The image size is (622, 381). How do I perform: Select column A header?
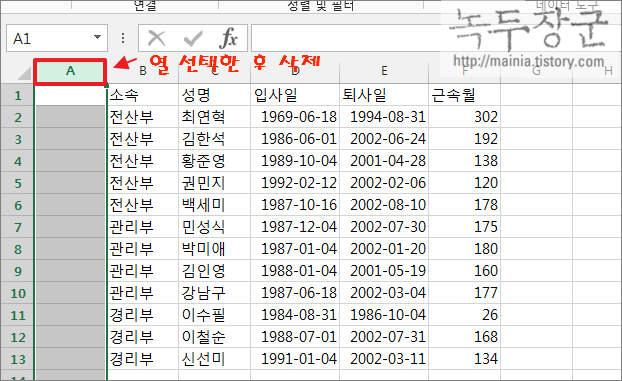(70, 71)
